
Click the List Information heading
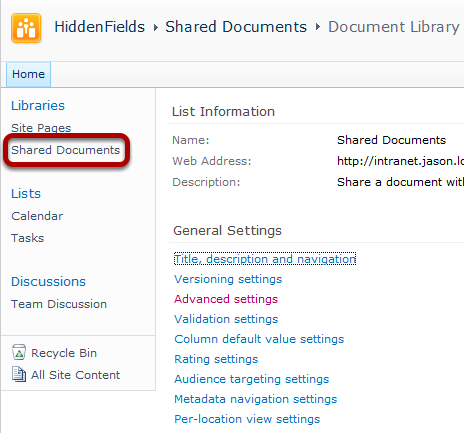(223, 111)
